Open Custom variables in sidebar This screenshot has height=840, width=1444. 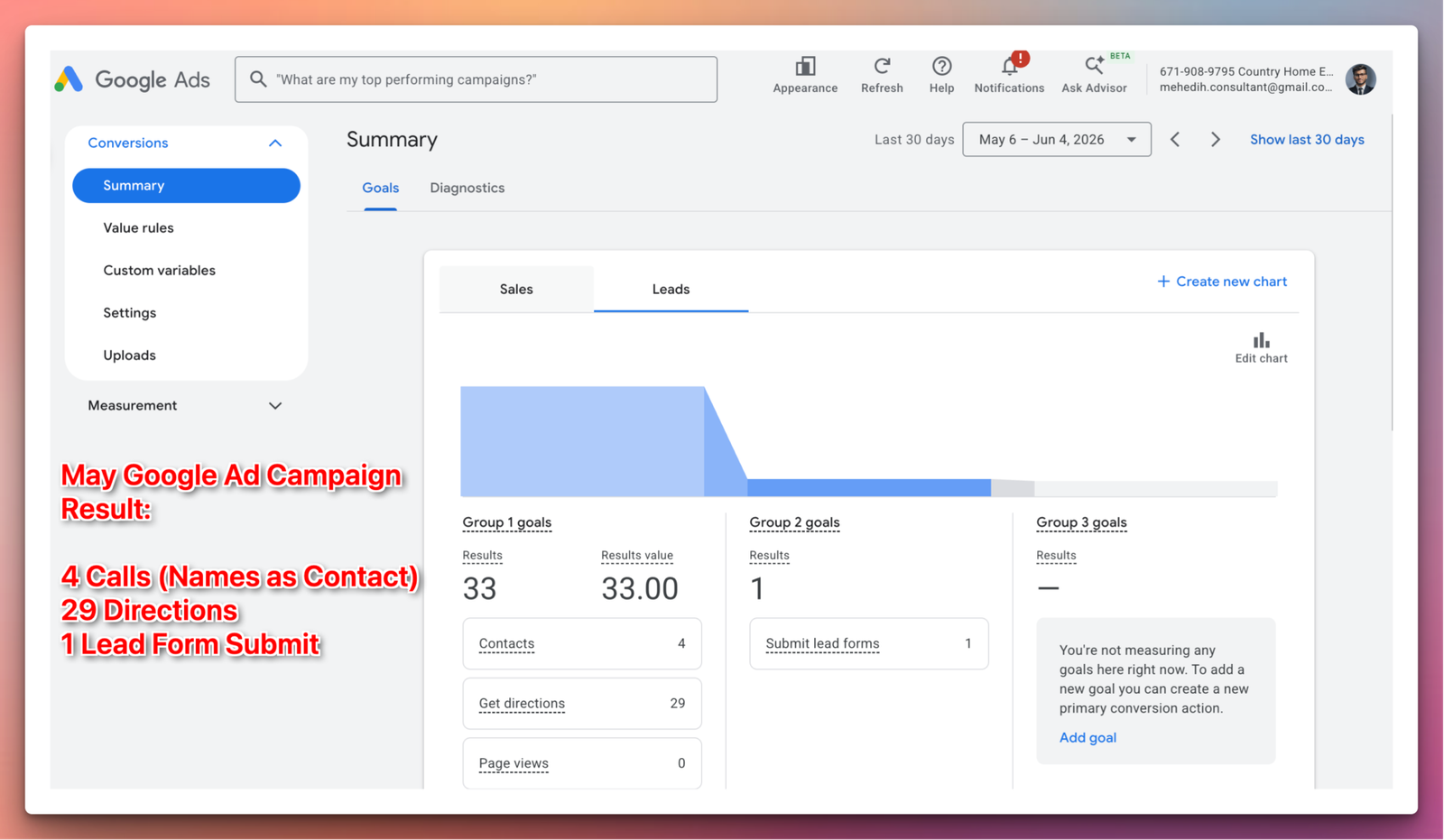[x=159, y=271]
